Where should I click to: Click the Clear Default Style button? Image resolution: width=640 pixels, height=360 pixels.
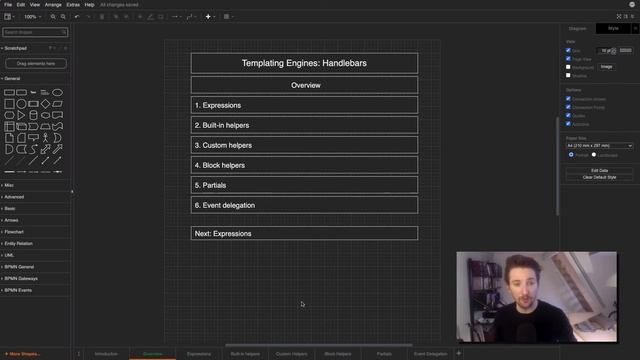(x=599, y=178)
